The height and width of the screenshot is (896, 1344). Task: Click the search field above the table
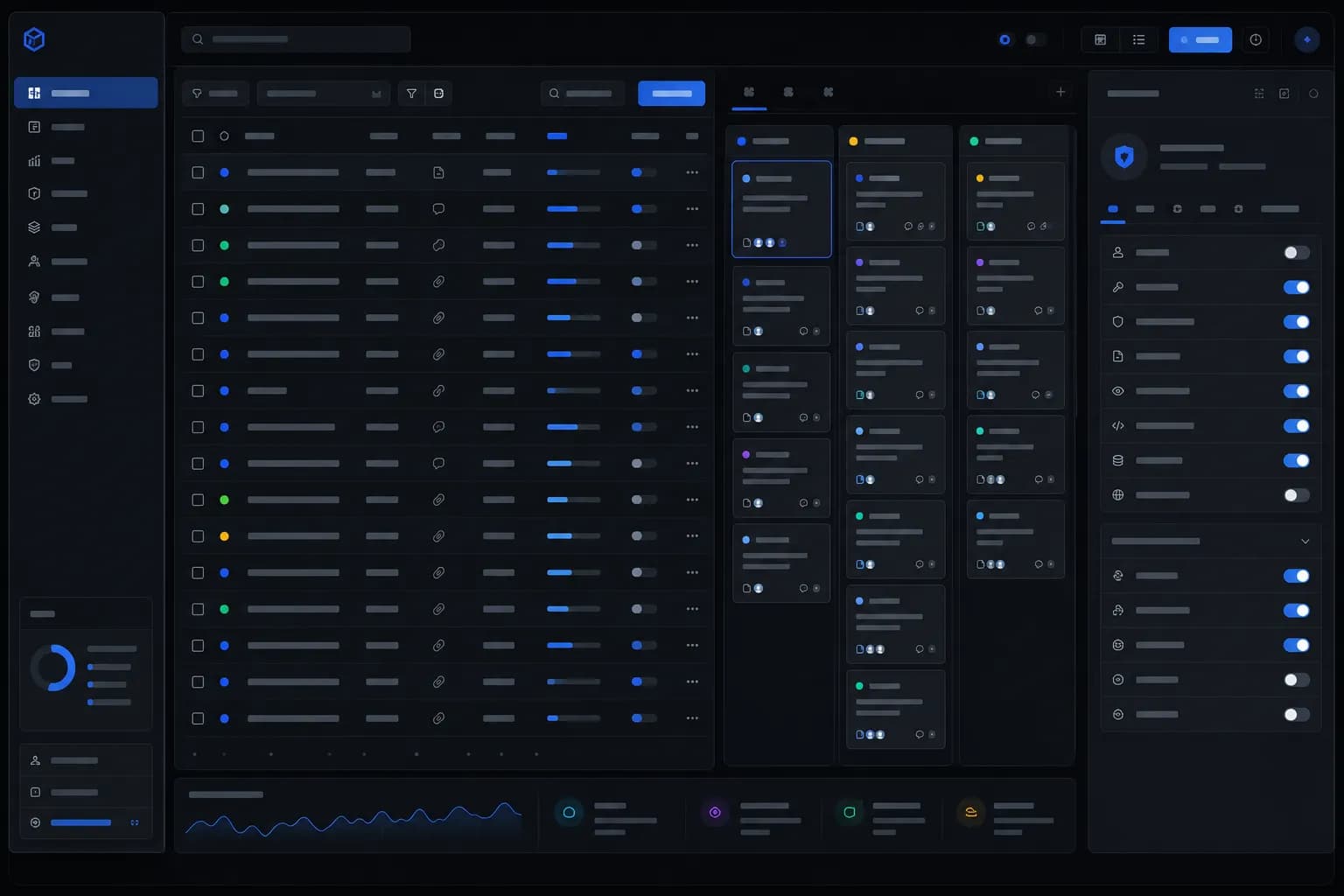582,94
